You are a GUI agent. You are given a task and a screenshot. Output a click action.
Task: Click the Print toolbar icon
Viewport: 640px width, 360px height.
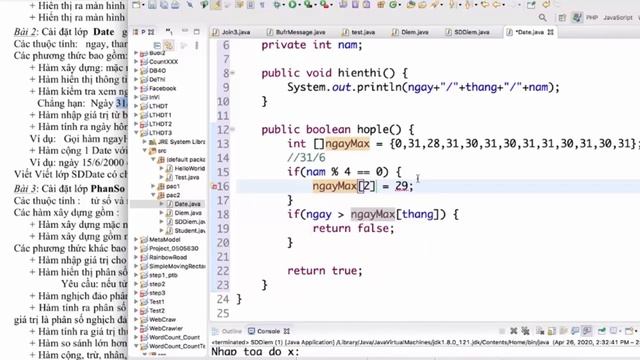point(175,5)
